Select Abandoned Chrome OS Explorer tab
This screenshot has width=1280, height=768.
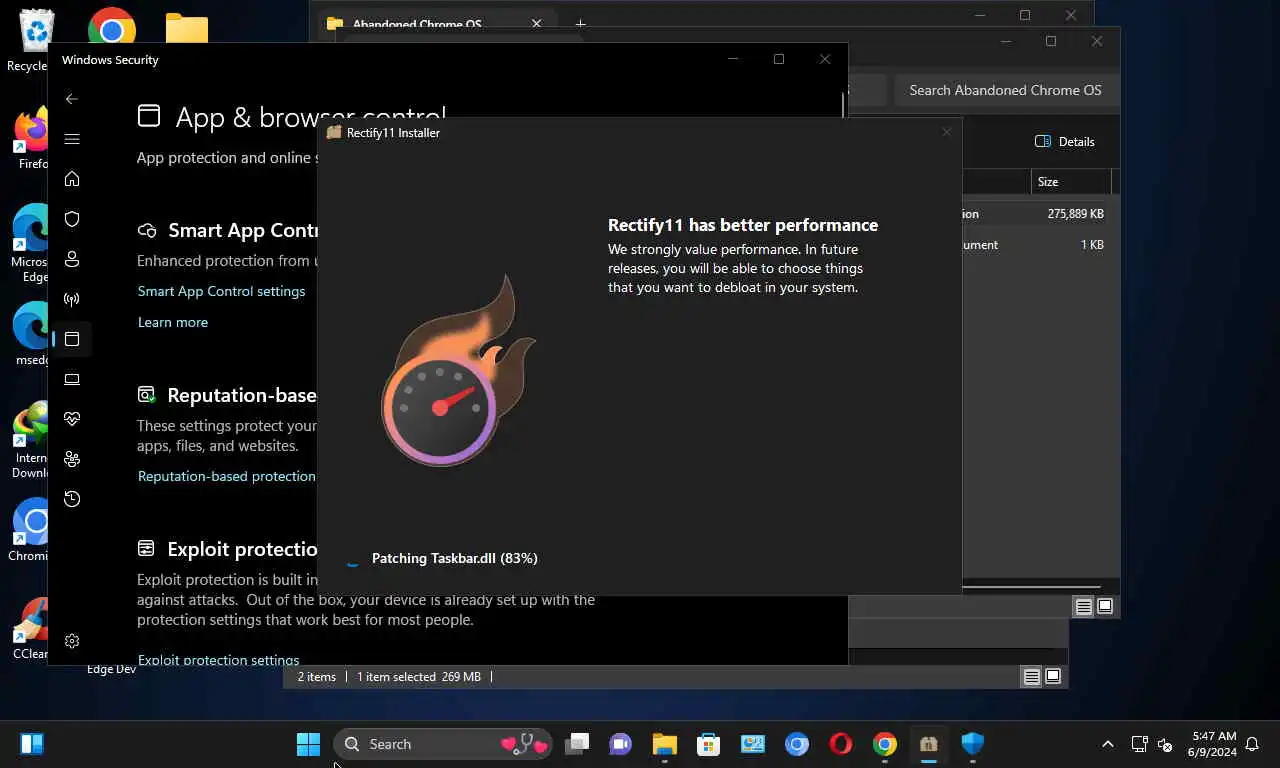(x=435, y=24)
